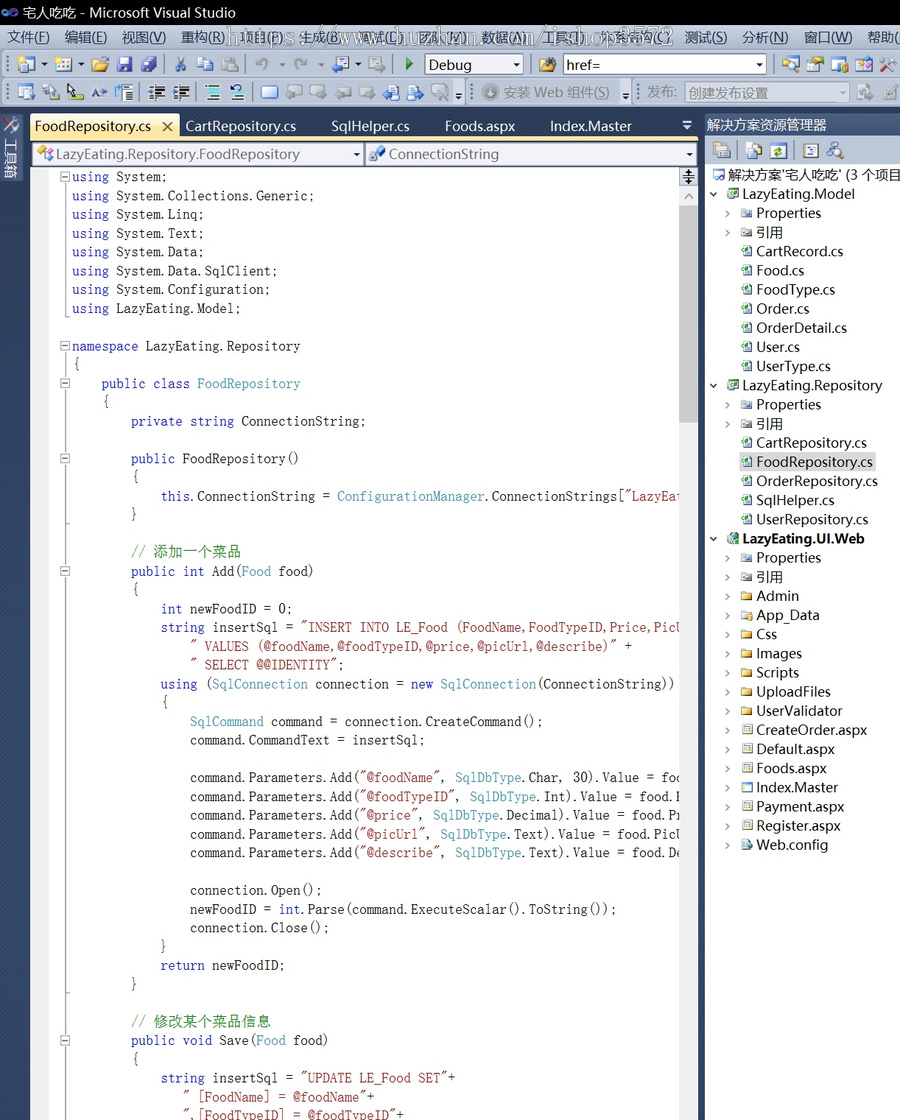900x1120 pixels.
Task: Open the 编辑(E) menu
Action: pos(86,37)
